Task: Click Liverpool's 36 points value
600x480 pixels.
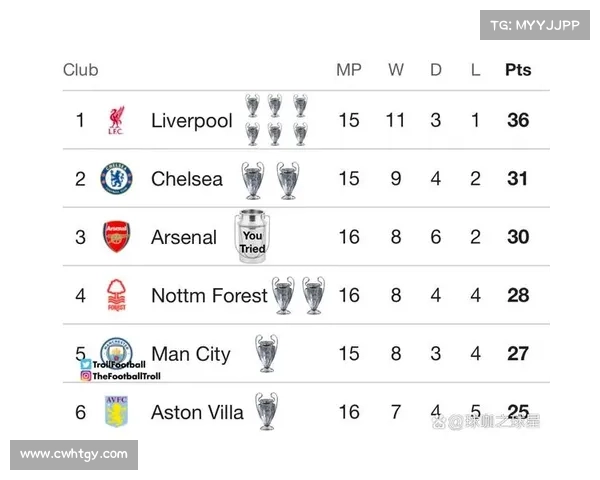Action: pyautogui.click(x=518, y=121)
